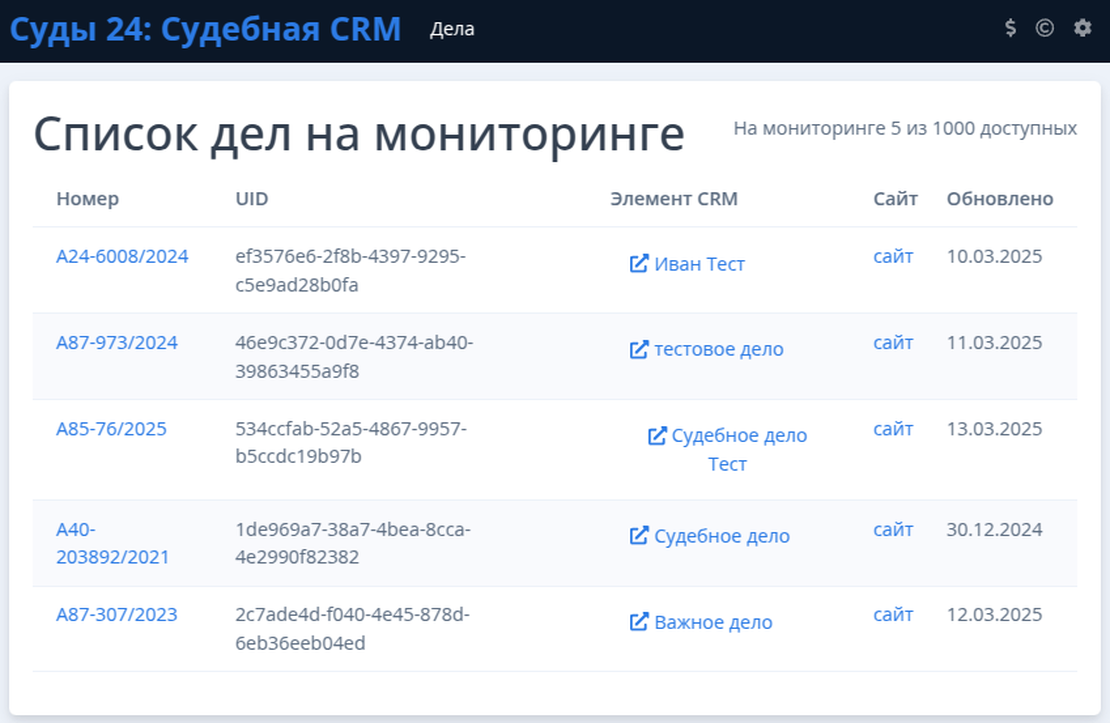
Task: Open case number A85-76/2025
Action: (111, 429)
